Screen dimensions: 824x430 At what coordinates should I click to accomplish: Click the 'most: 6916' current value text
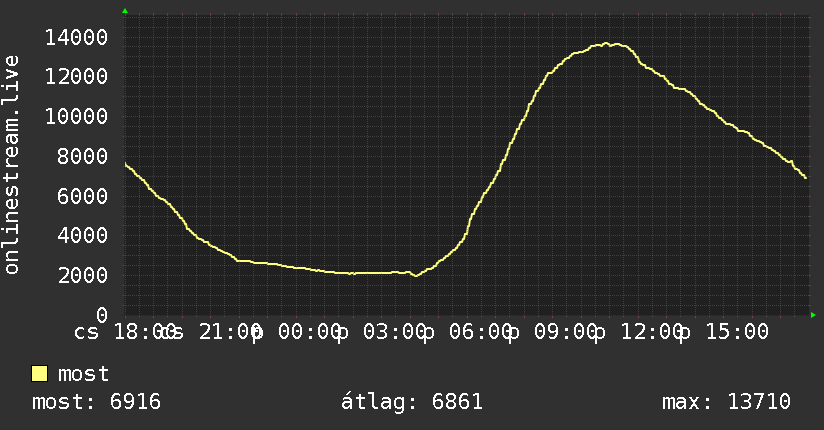[96, 402]
